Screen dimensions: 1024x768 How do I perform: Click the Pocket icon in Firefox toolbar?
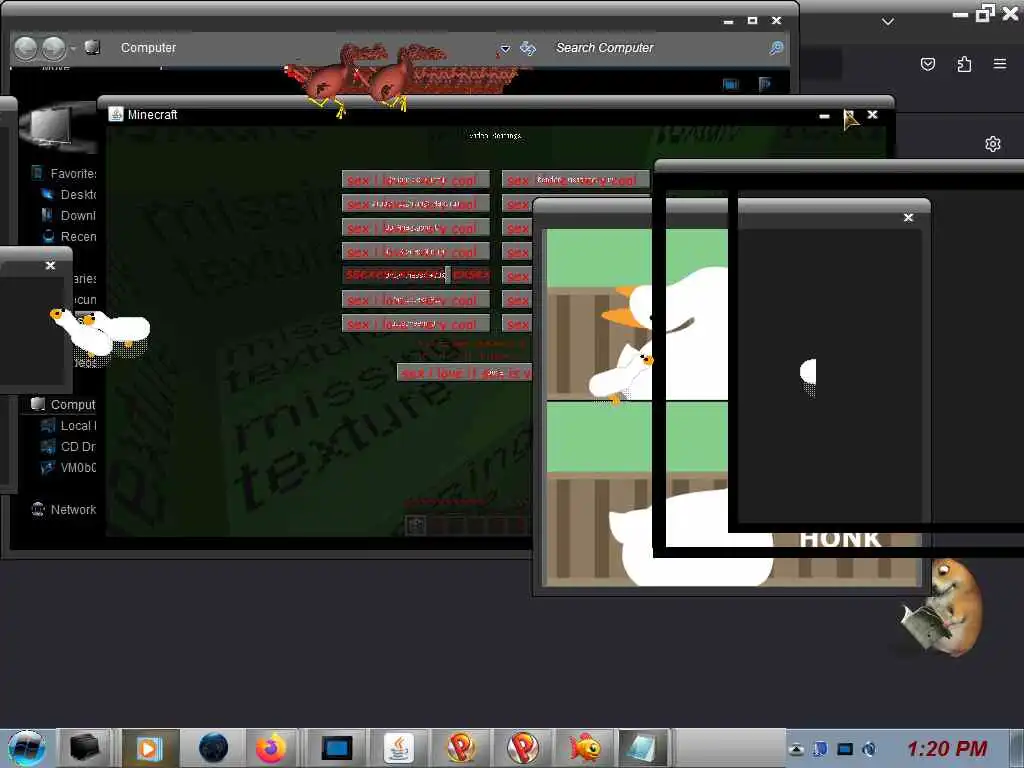click(x=928, y=64)
